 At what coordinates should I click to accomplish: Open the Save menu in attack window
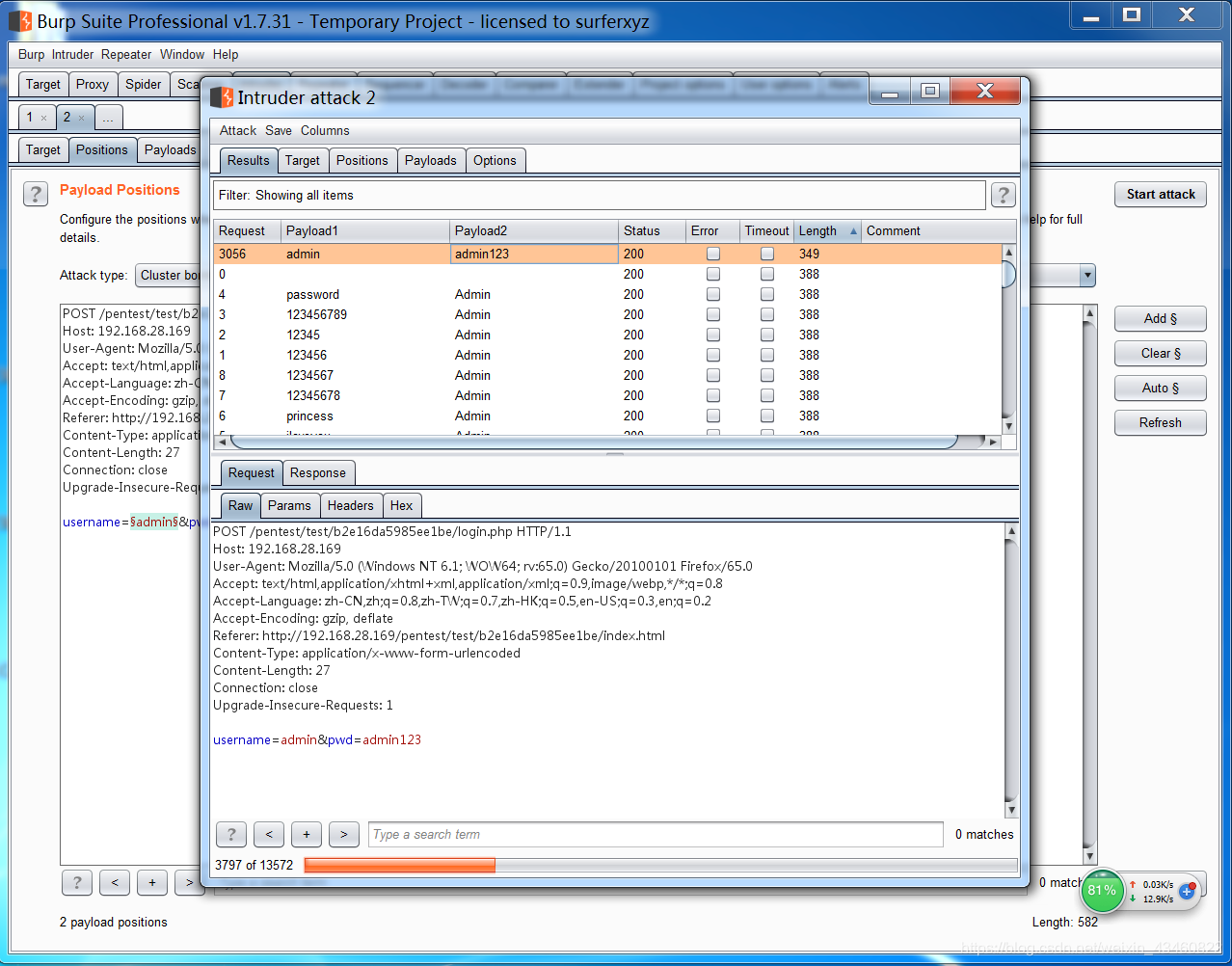[279, 130]
